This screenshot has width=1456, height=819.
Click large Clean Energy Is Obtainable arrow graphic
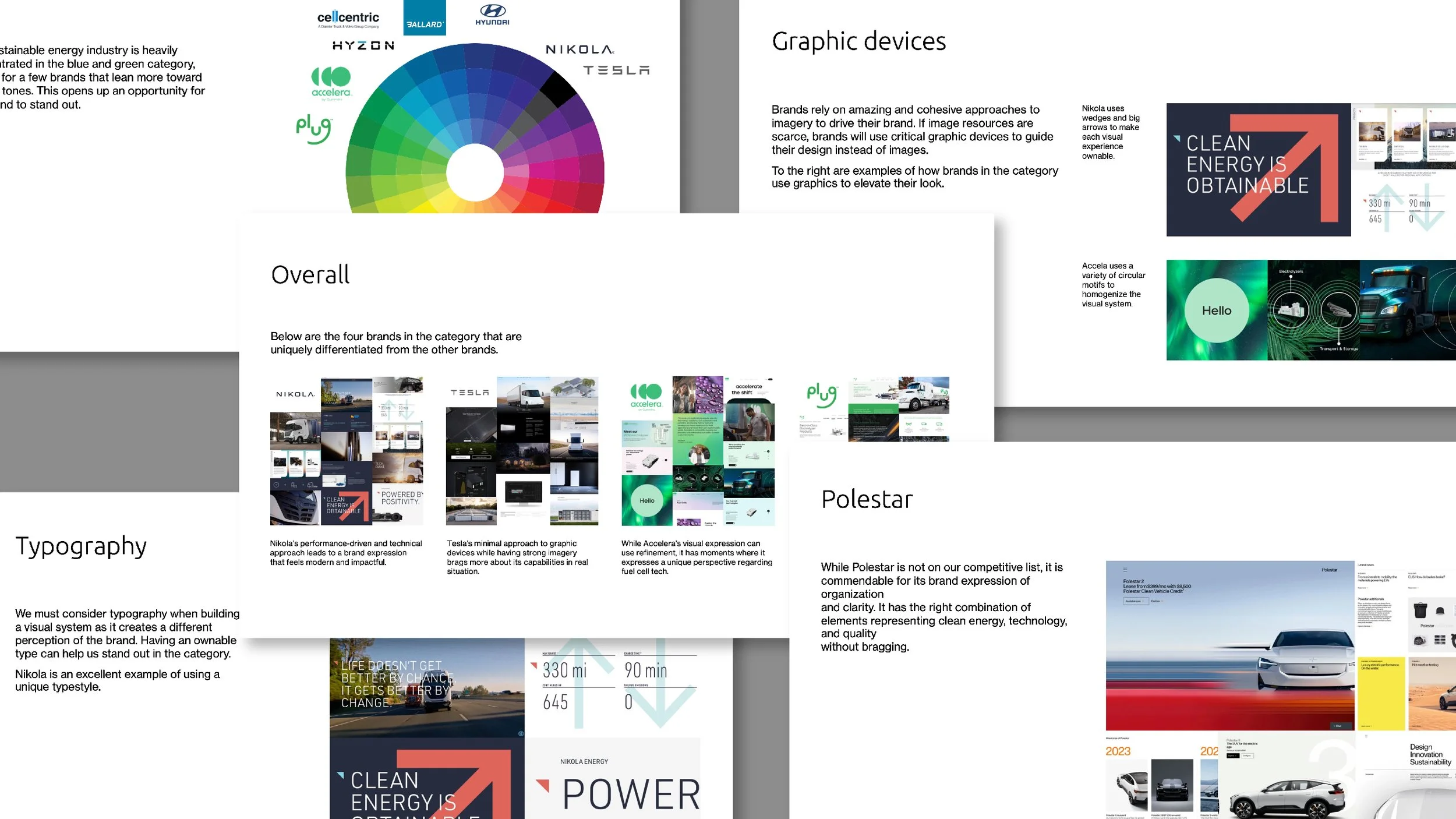pos(1258,170)
